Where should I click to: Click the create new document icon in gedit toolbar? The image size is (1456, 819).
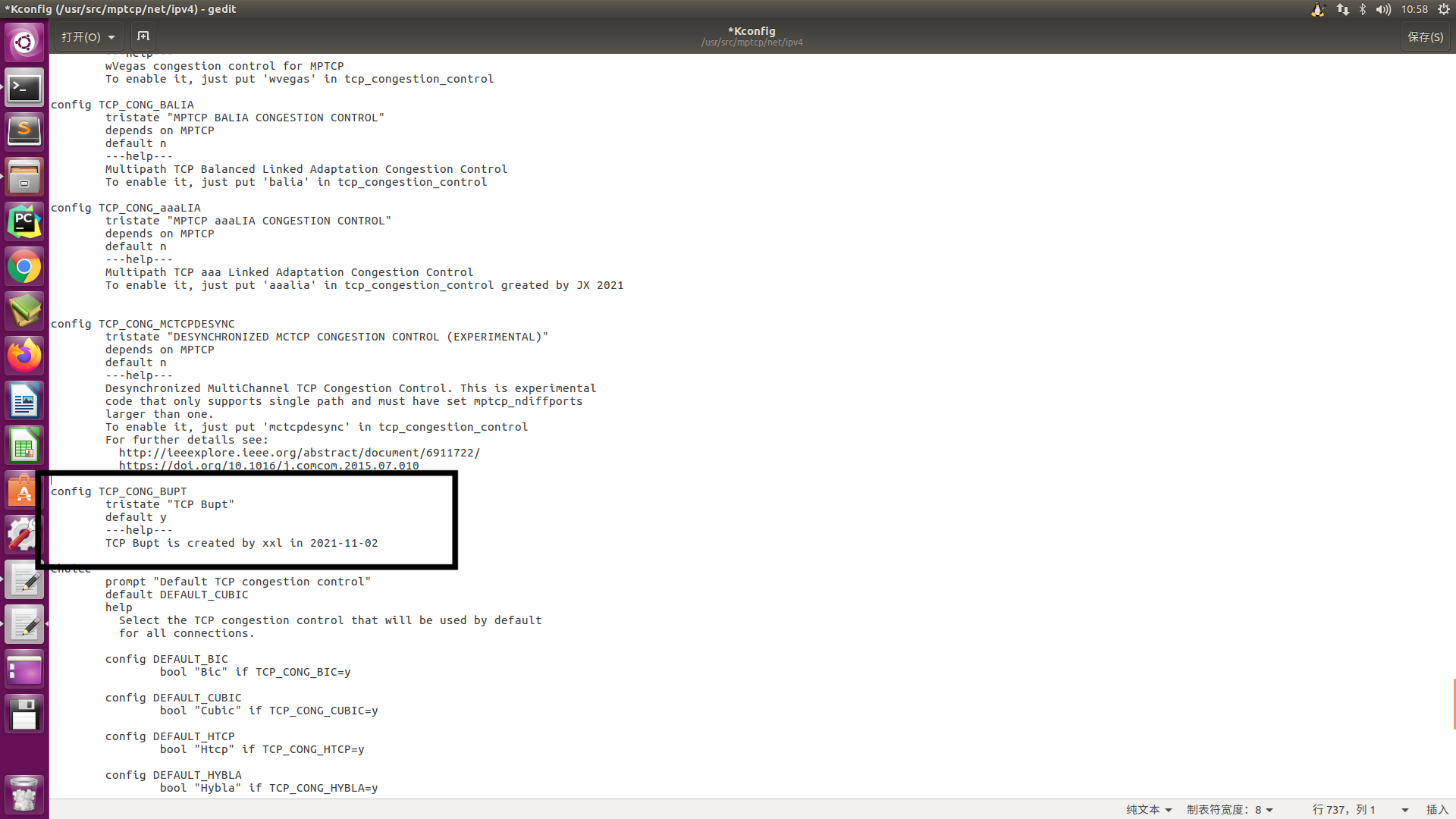tap(143, 36)
